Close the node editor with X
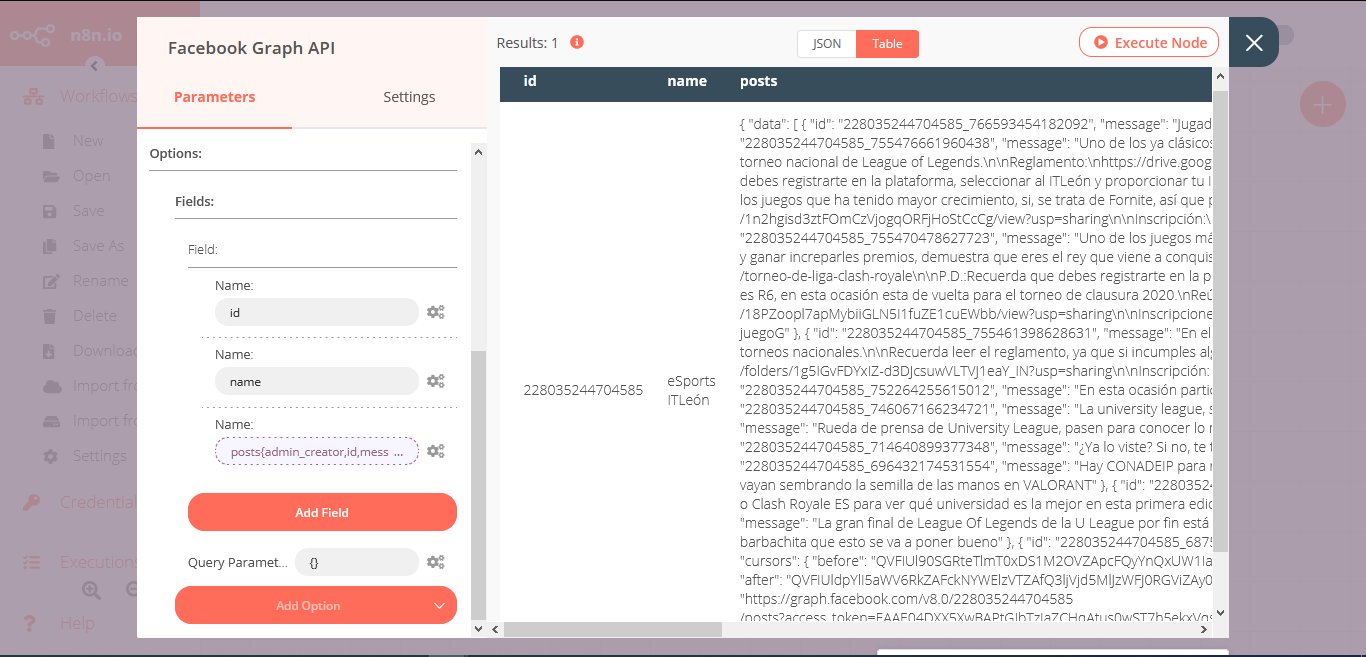The image size is (1366, 657). 1254,42
